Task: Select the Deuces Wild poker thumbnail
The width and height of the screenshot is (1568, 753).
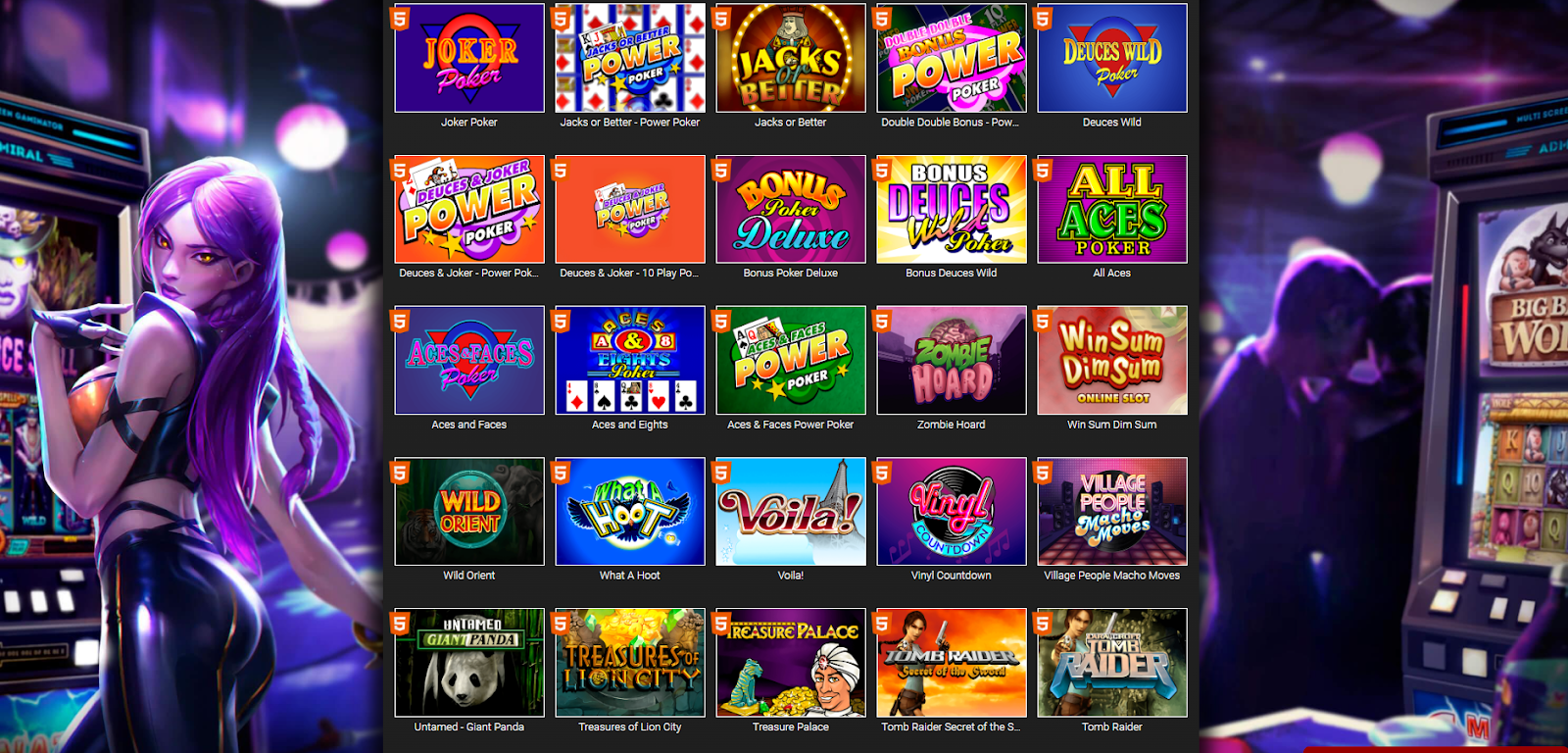Action: (x=1112, y=58)
